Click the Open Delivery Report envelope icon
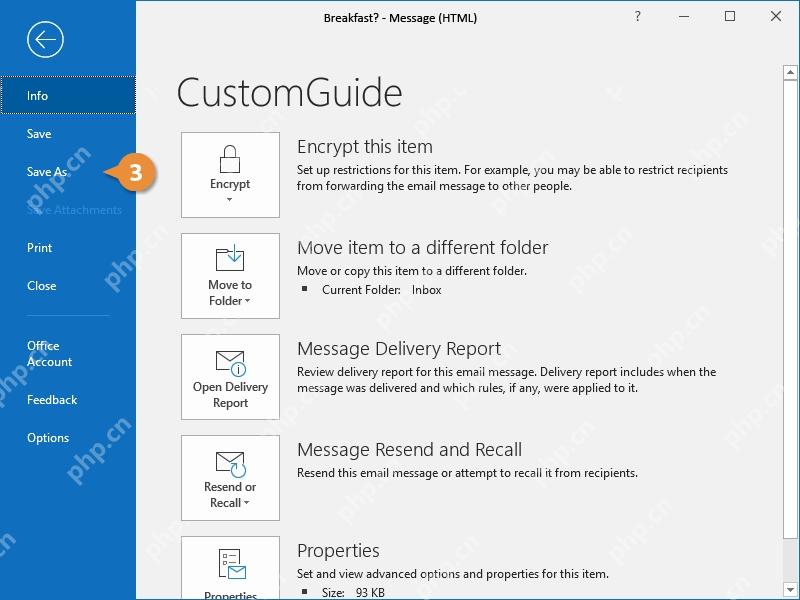800x600 pixels. [x=231, y=363]
